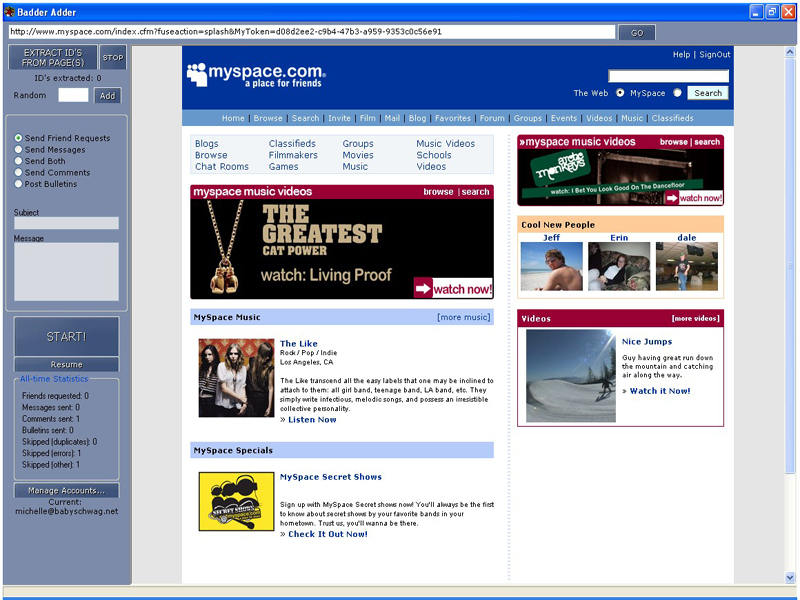The image size is (800, 600).
Task: Click the Add button next to Random
Action: point(107,95)
